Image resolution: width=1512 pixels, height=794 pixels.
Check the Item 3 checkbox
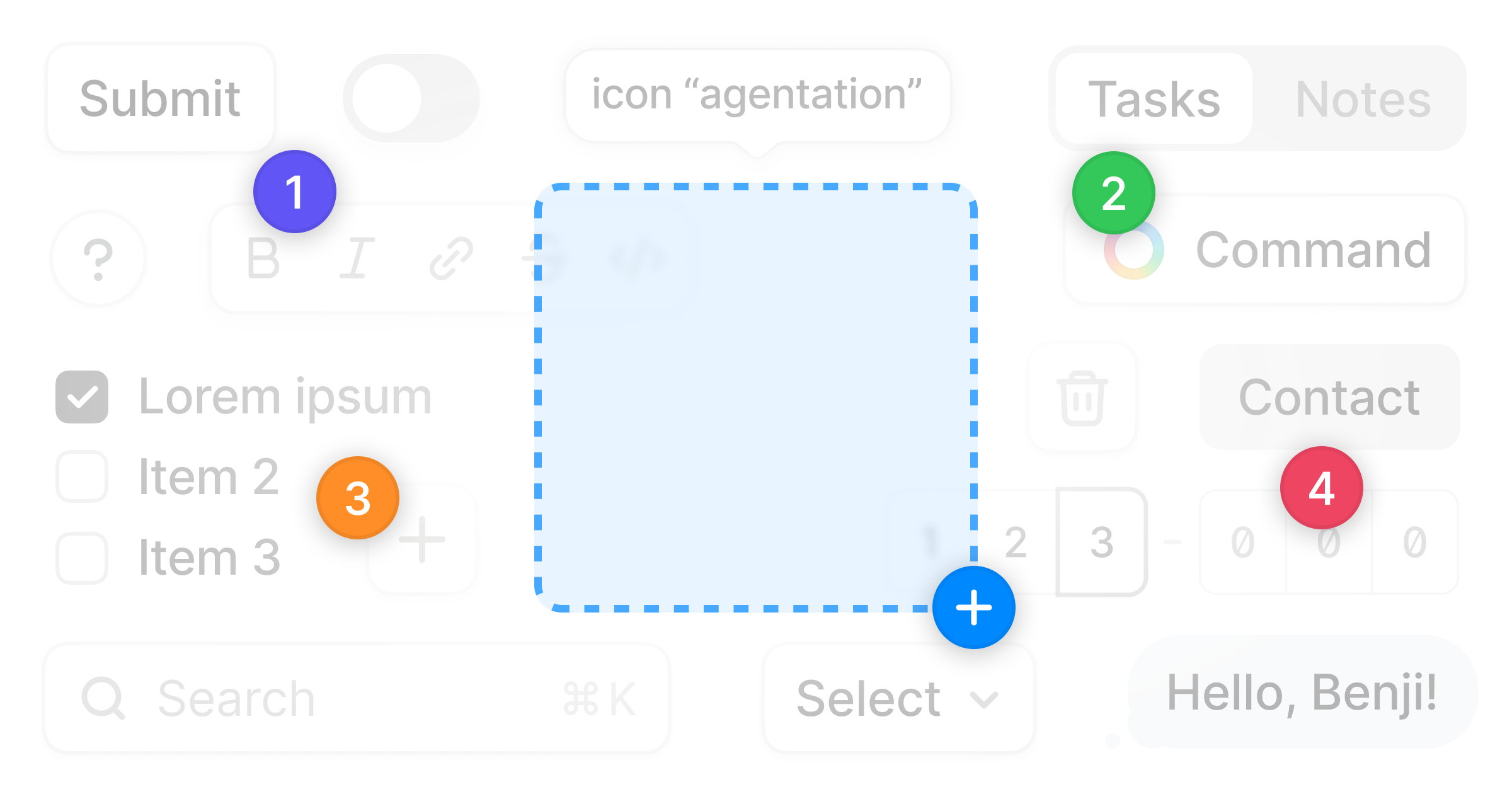82,558
